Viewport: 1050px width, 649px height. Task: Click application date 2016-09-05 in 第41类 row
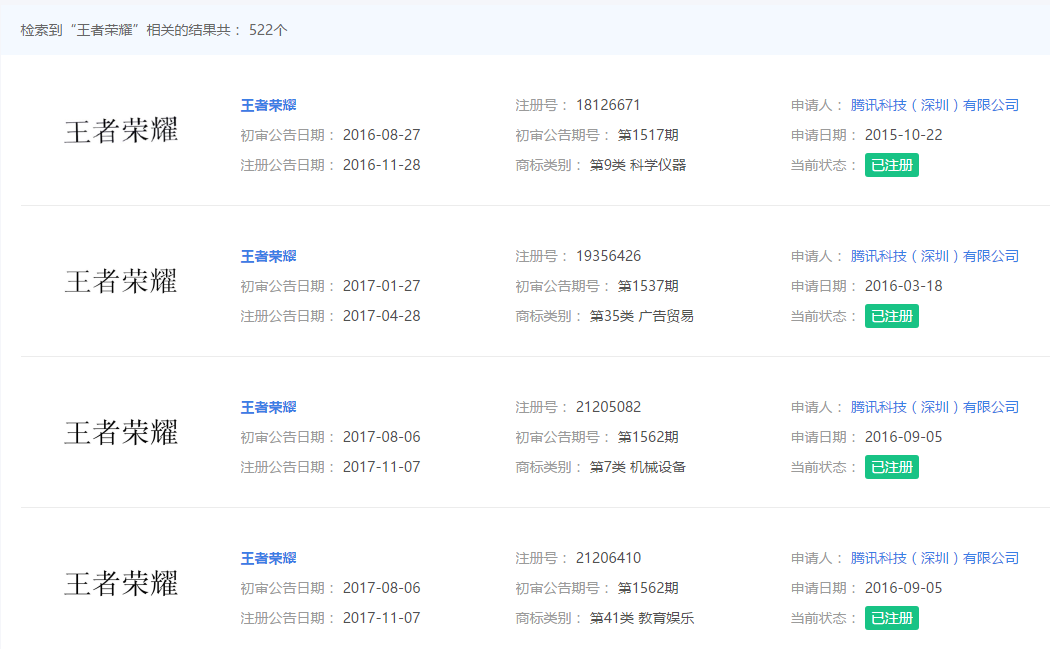pyautogui.click(x=903, y=588)
